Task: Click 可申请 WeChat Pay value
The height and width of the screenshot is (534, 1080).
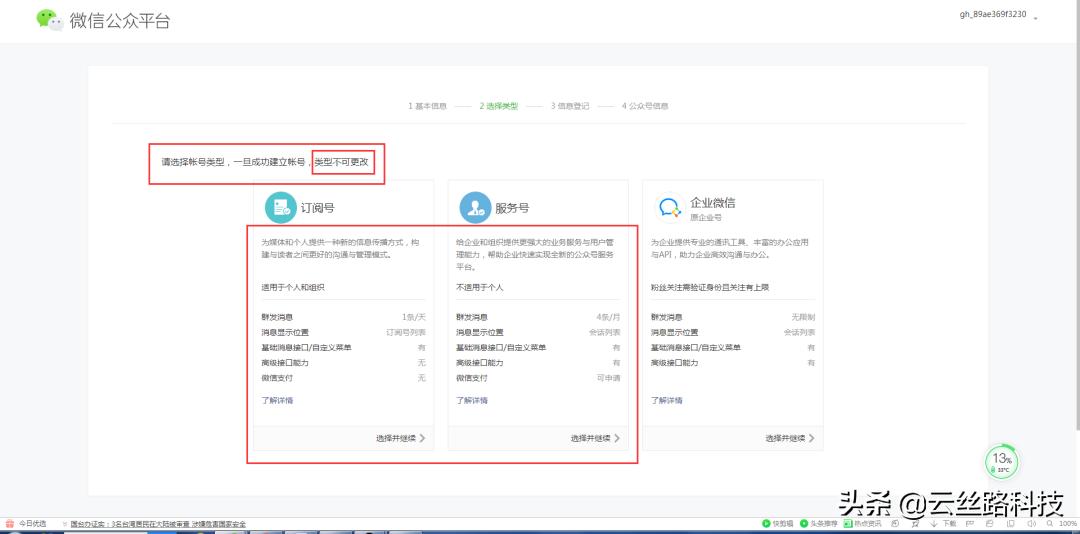Action: coord(608,378)
